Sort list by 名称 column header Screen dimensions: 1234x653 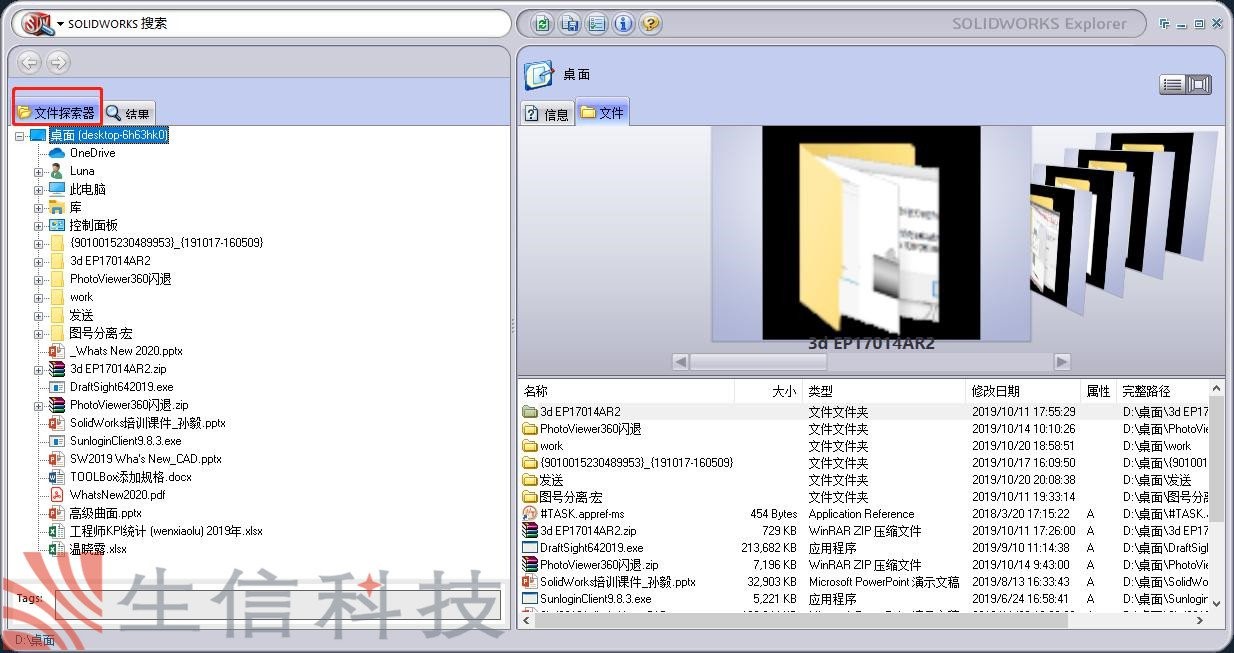click(x=626, y=391)
